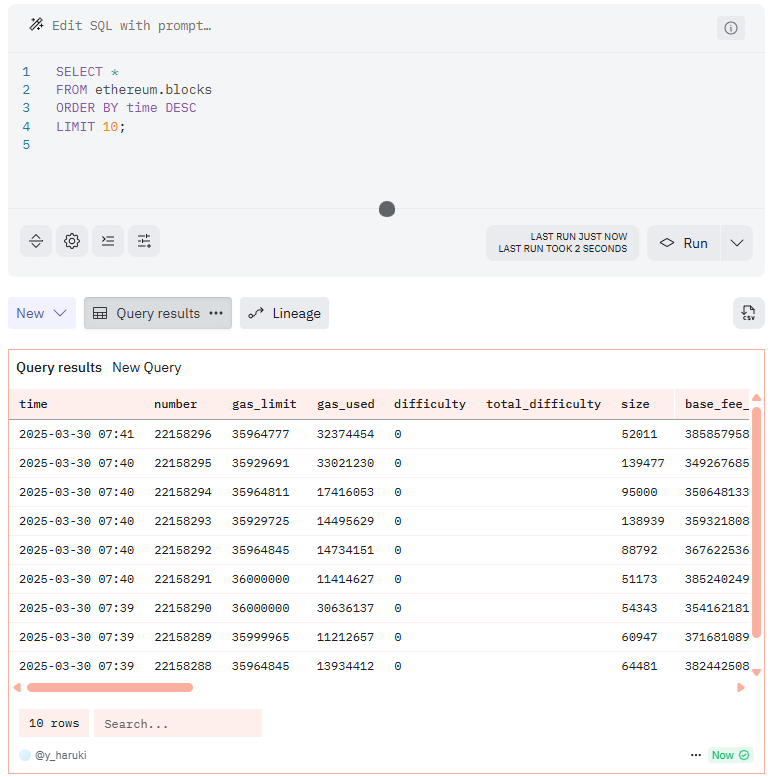Screen dimensions: 771x777
Task: Select the Query results tab
Action: click(x=158, y=313)
